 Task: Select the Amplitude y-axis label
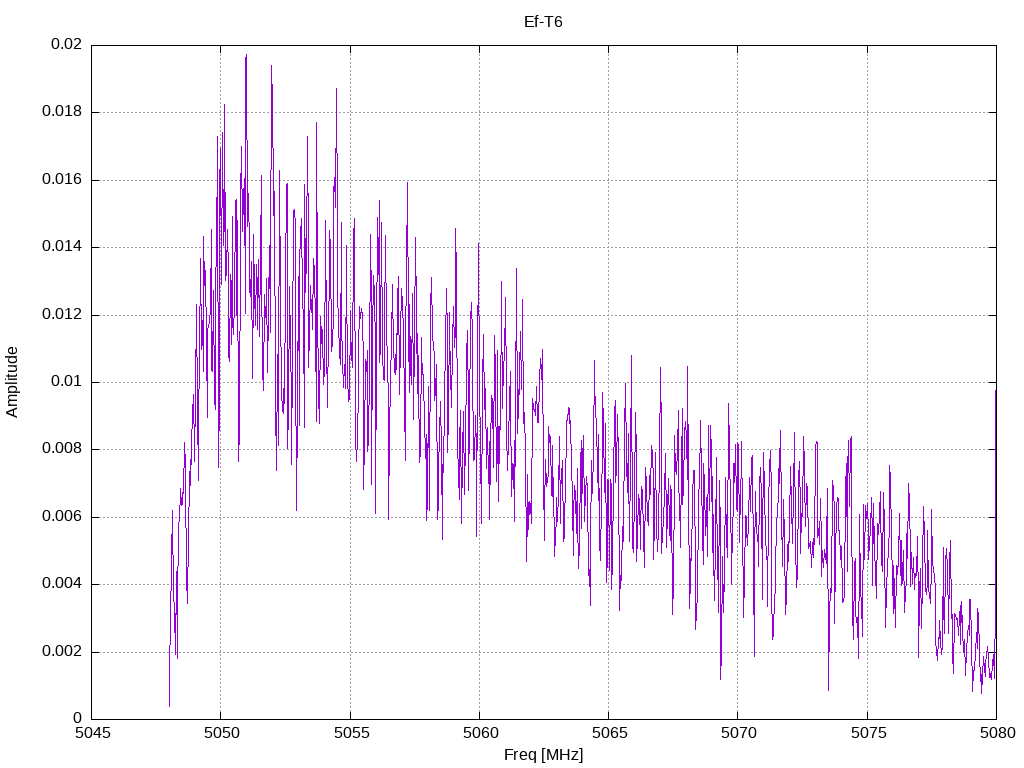12,382
